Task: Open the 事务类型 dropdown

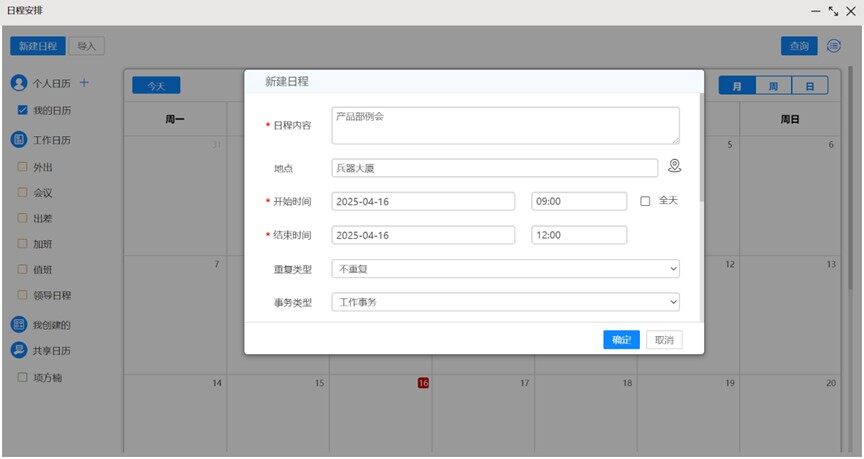Action: tap(505, 302)
